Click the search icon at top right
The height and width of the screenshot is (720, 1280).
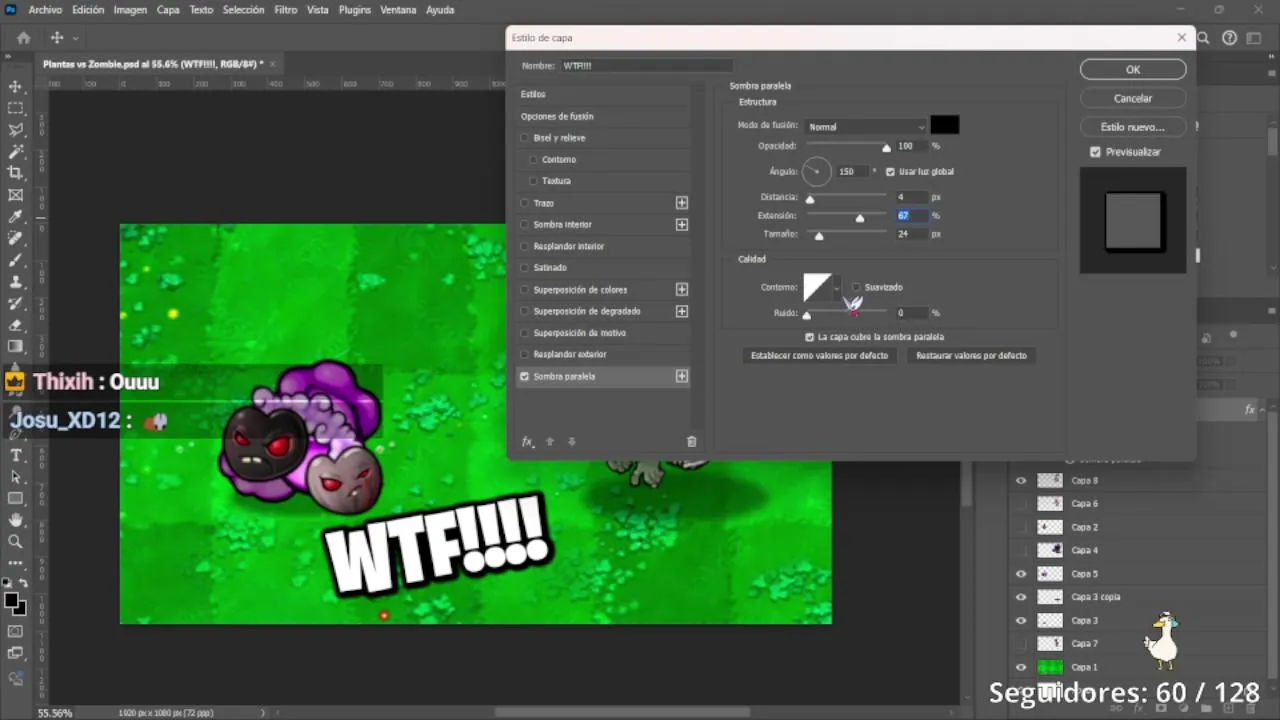1204,38
